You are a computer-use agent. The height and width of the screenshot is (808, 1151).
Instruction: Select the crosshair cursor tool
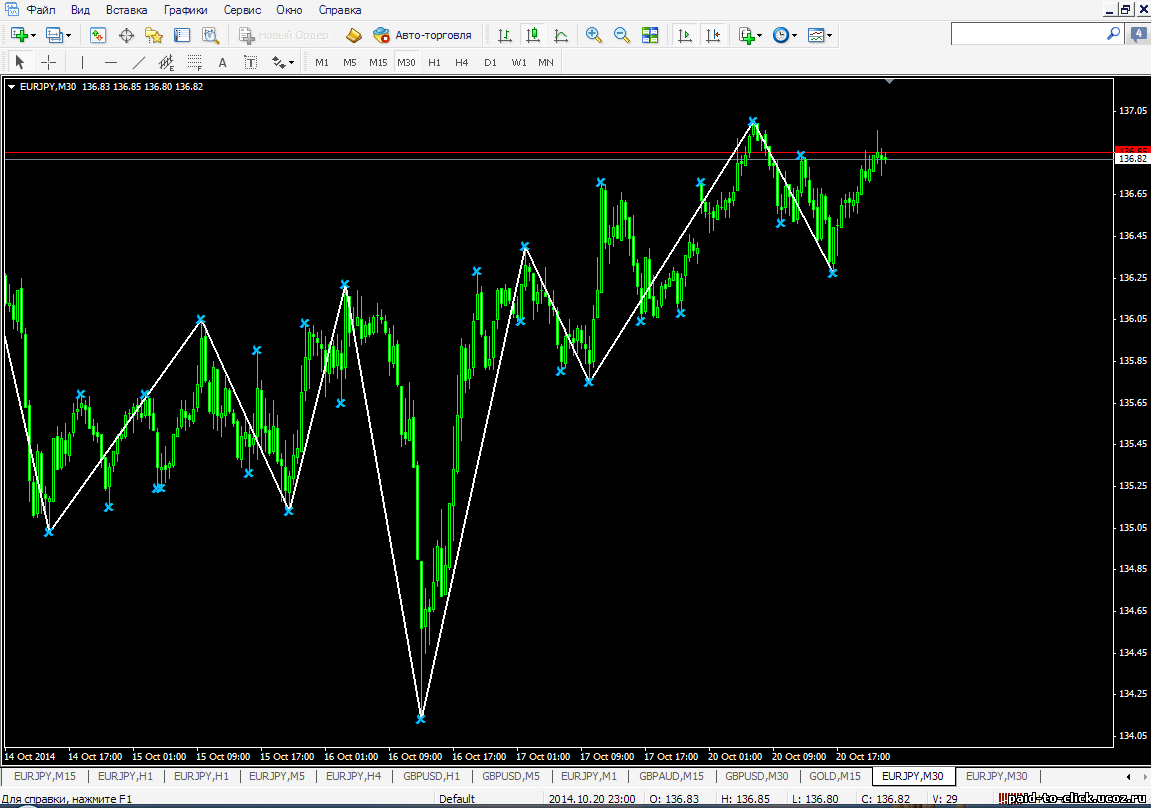coord(48,62)
